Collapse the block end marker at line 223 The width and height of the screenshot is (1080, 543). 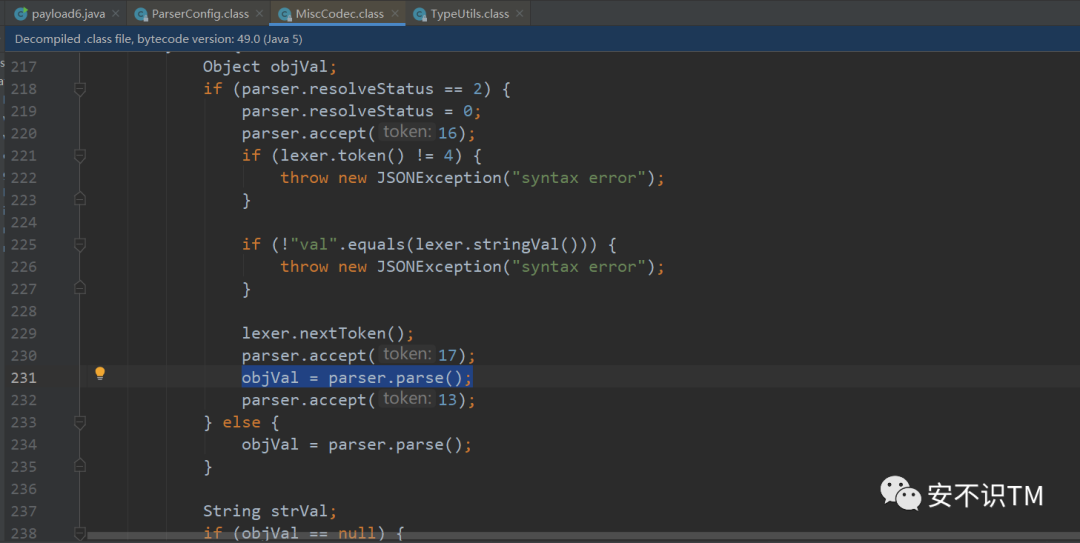point(80,200)
